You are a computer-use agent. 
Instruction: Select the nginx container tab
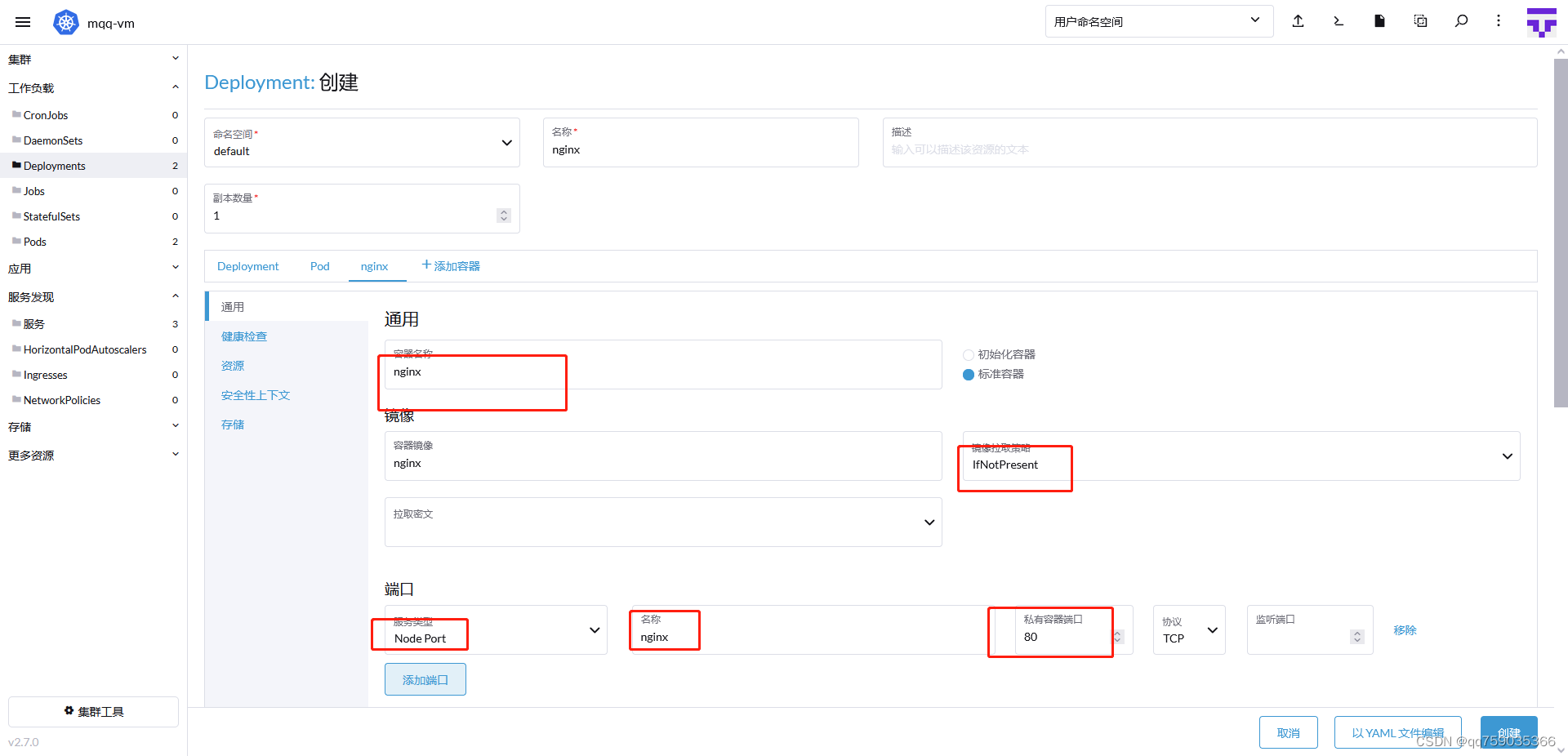click(375, 266)
